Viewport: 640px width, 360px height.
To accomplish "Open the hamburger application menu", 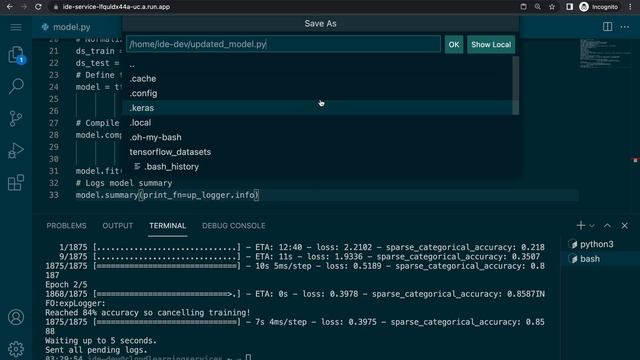I will 16,27.
